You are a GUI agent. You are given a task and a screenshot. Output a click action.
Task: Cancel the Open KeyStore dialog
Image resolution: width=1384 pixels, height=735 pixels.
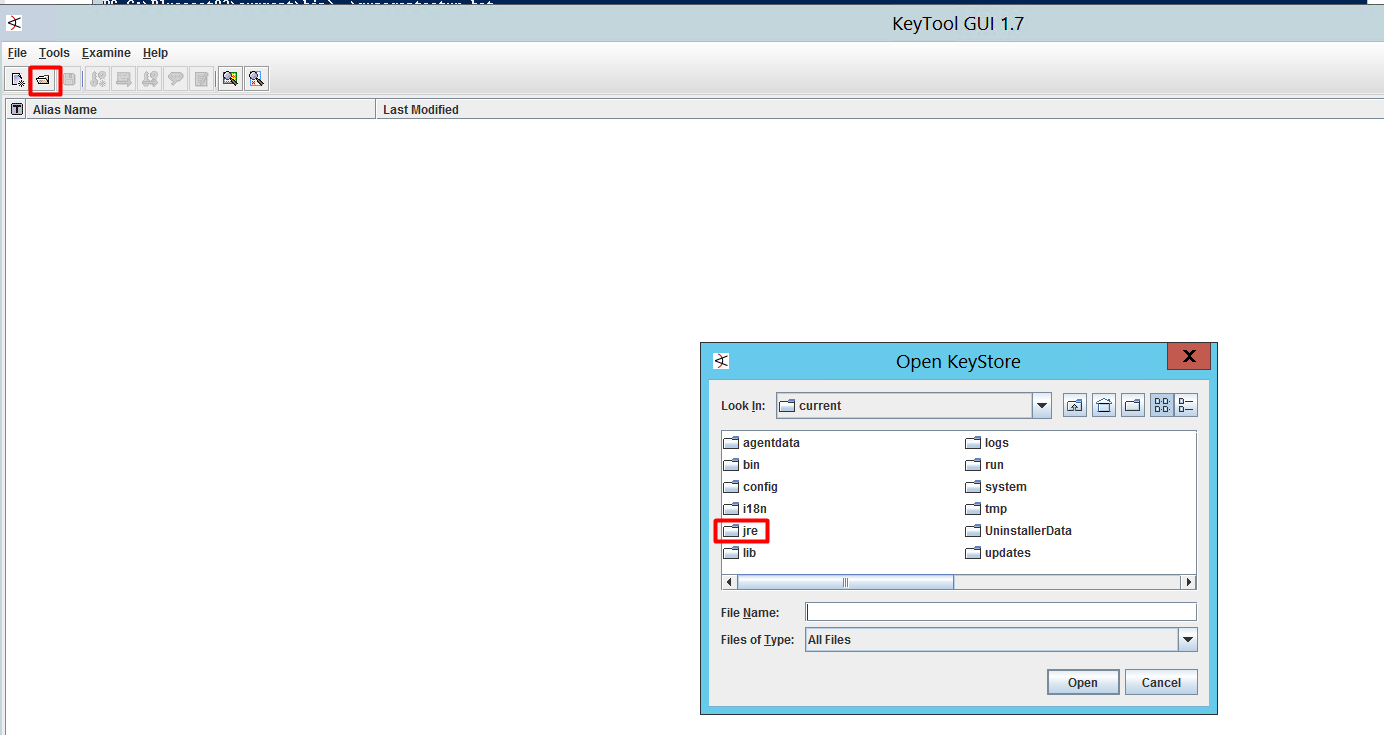(1160, 681)
